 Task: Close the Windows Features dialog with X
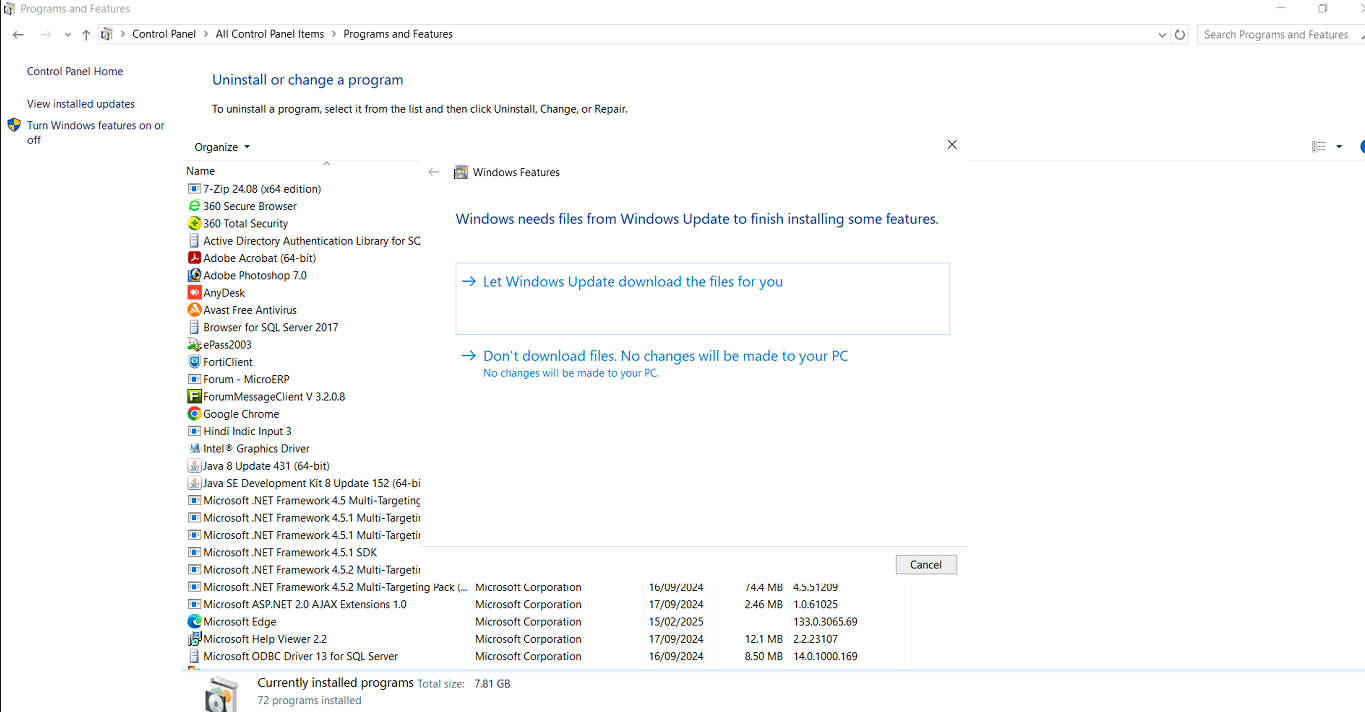pyautogui.click(x=952, y=145)
